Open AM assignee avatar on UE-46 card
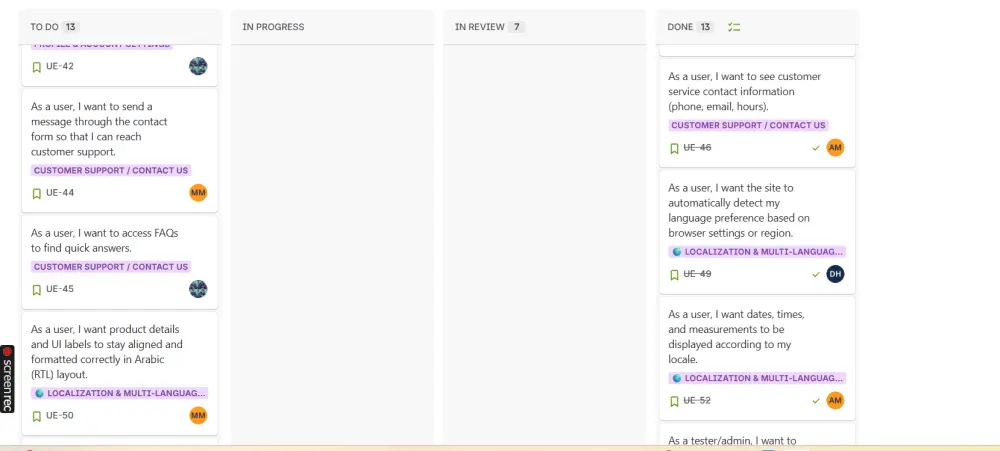 835,147
